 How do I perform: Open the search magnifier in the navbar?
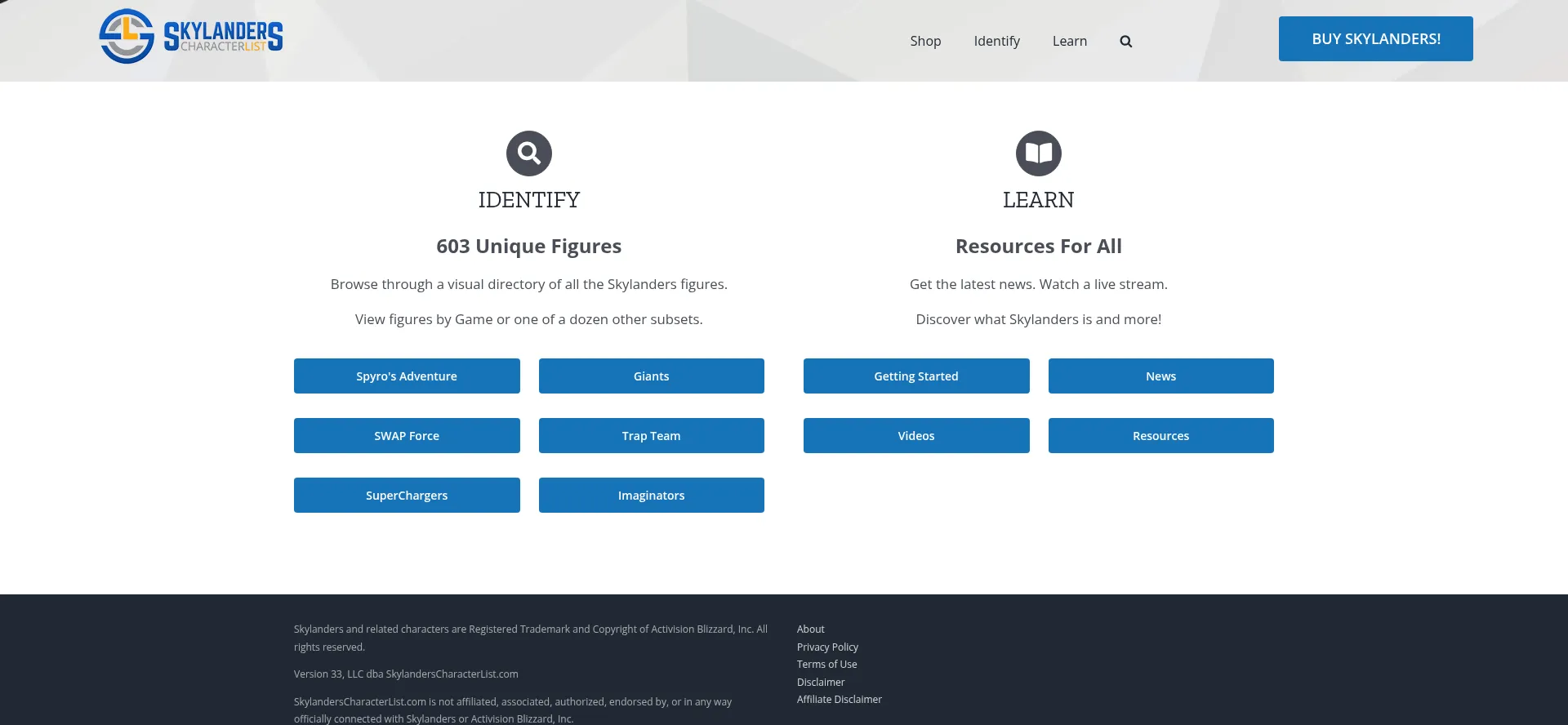point(1125,41)
